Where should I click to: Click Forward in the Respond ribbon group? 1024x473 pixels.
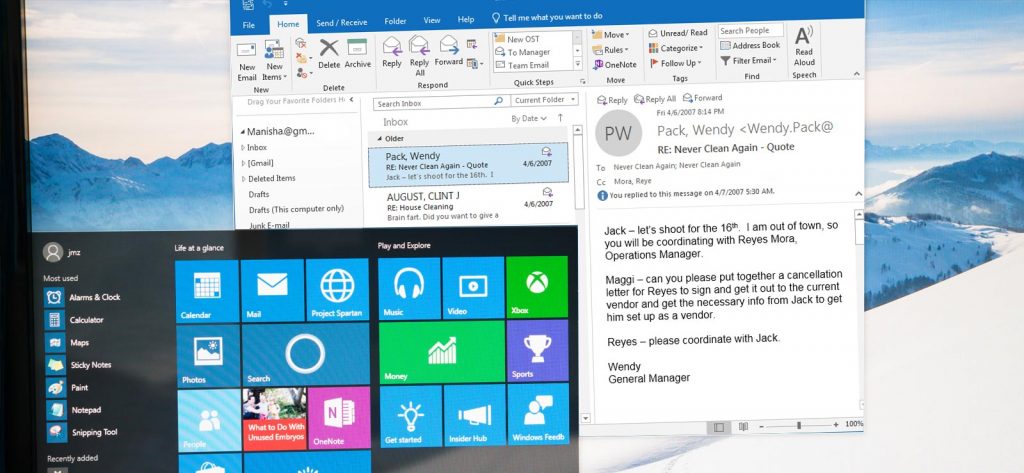pyautogui.click(x=449, y=51)
